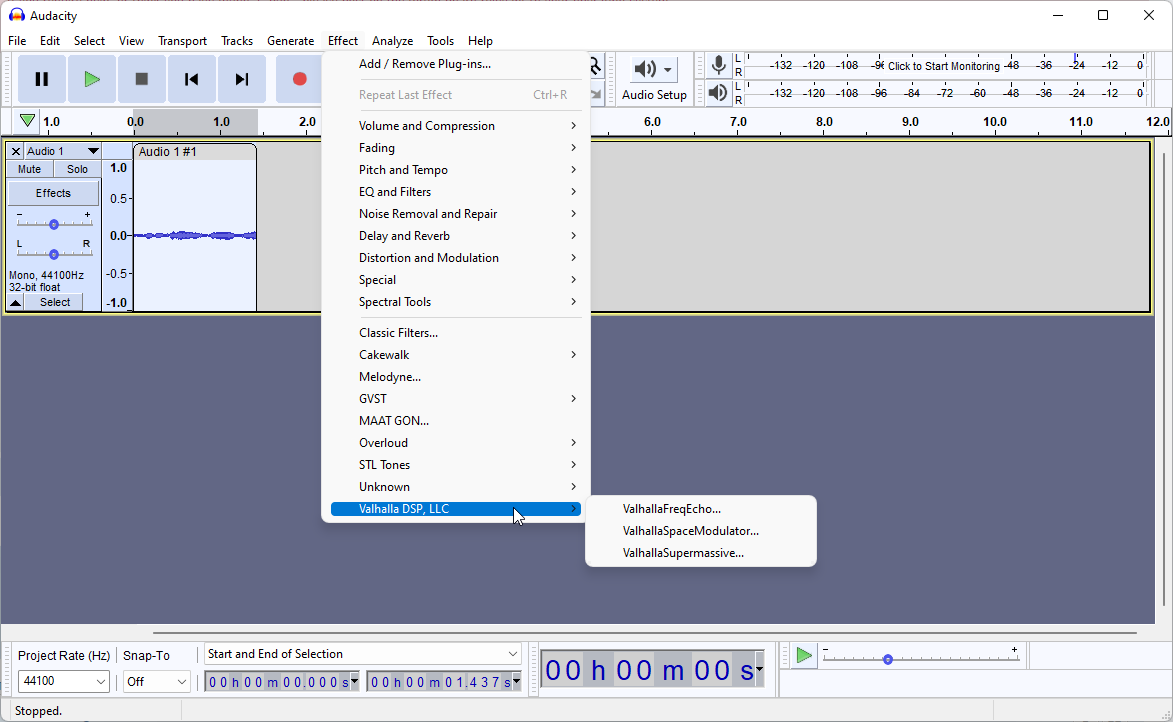Open the Snap-To dropdown set to Off
Screen dimensions: 1173x722
coord(156,681)
